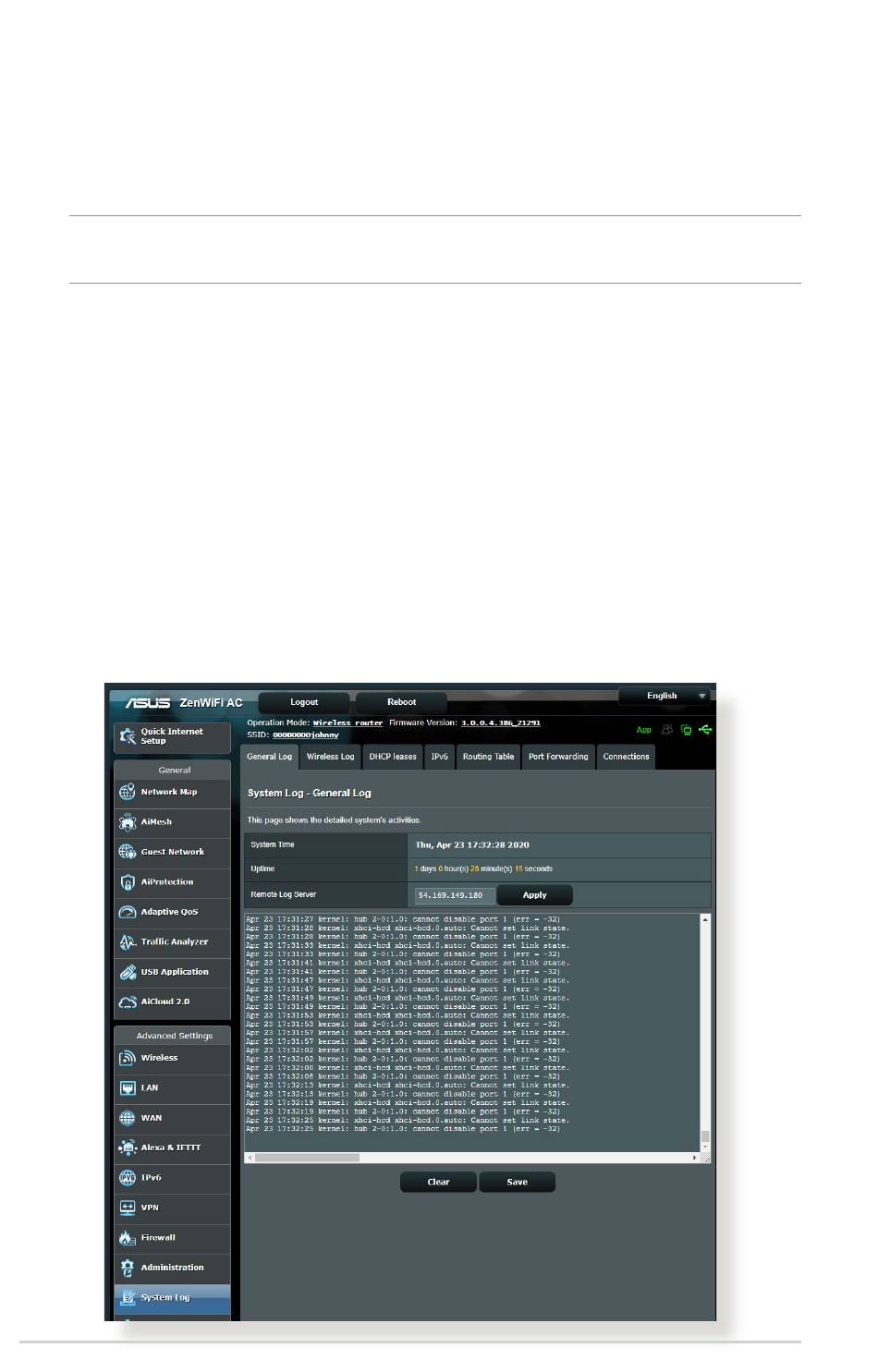Open the Connections tab
This screenshot has width=878, height=1372.
coord(626,757)
